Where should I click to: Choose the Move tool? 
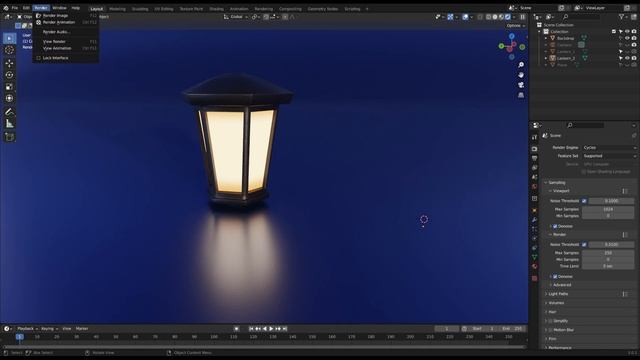pos(9,63)
